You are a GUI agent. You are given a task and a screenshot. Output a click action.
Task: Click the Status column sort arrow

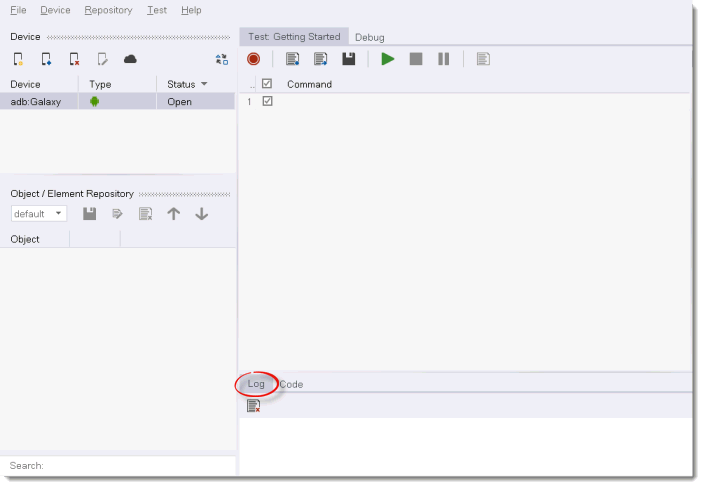pos(204,85)
